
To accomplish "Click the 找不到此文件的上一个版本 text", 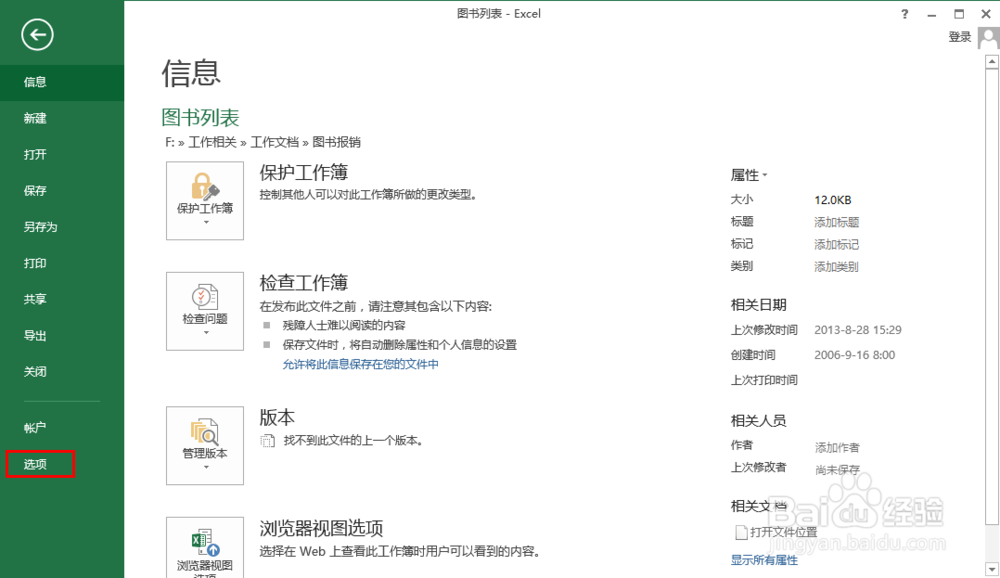I will point(353,440).
